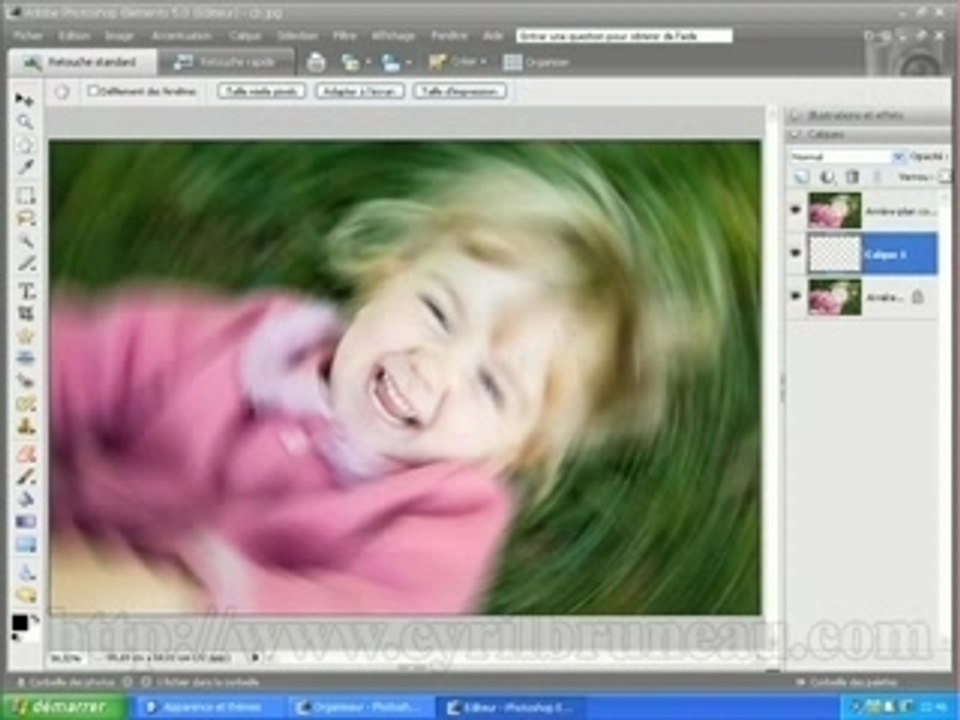The height and width of the screenshot is (720, 960).
Task: Switch to Retouche standard tab
Action: (x=82, y=62)
